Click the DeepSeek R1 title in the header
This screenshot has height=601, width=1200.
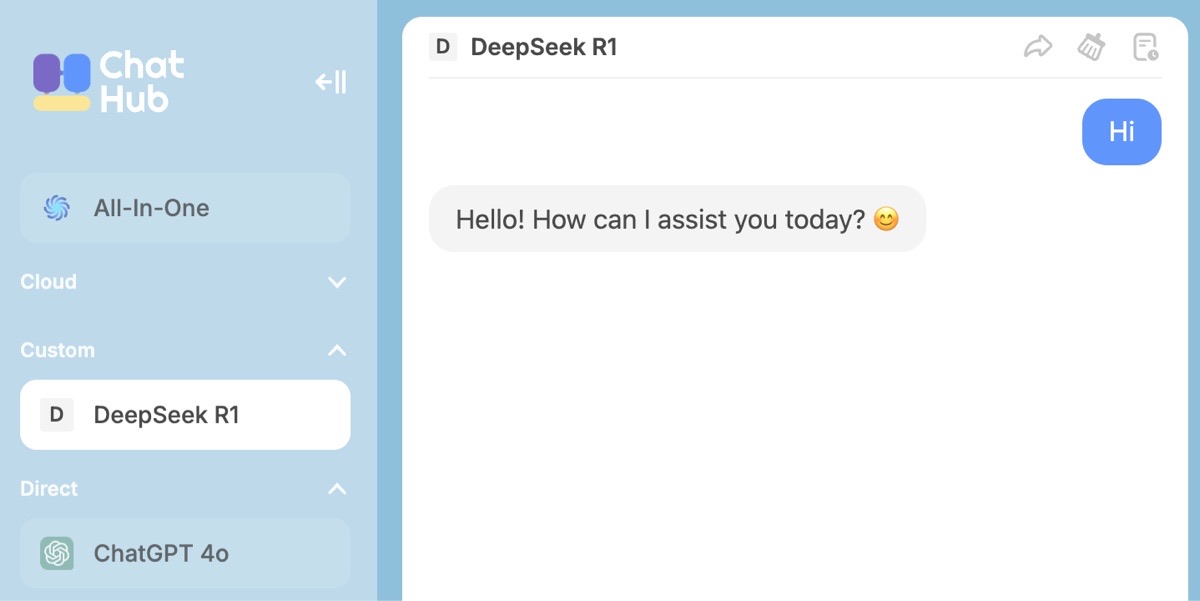[x=544, y=47]
